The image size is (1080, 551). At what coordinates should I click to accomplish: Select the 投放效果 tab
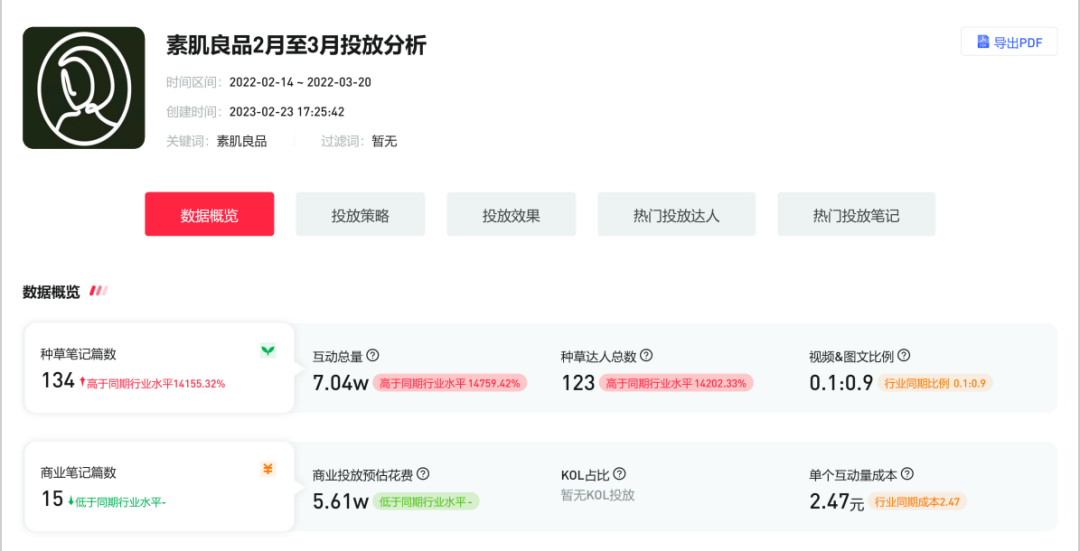511,215
